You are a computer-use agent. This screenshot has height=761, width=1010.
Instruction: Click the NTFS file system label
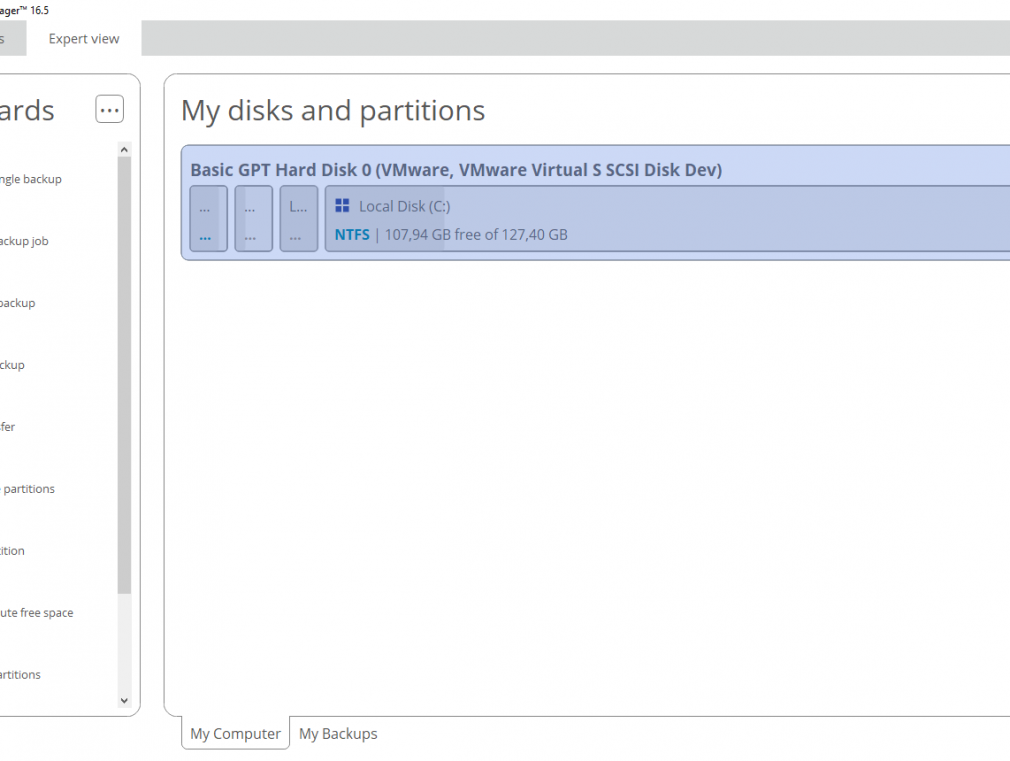[352, 235]
